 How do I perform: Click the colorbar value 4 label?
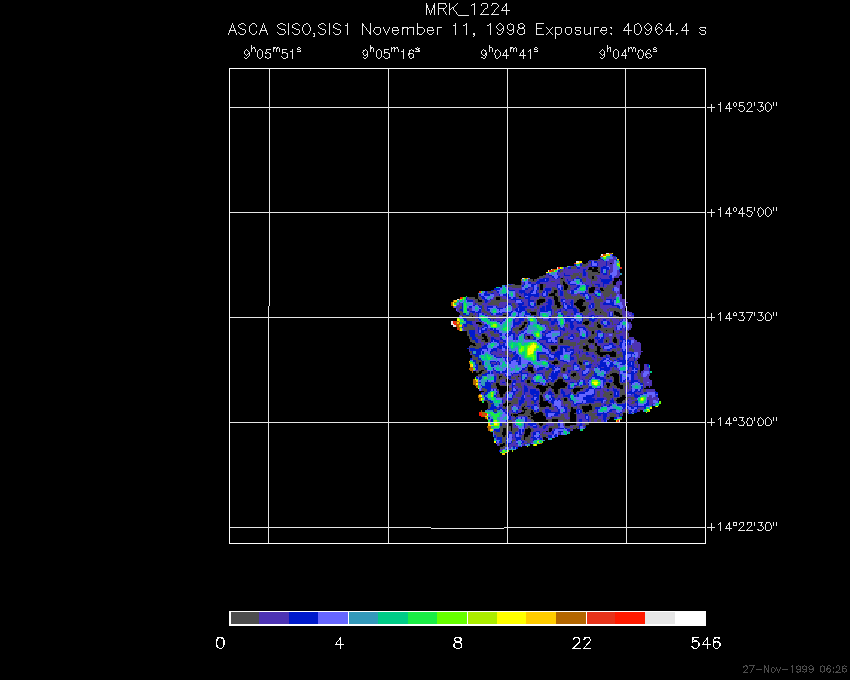pos(339,643)
